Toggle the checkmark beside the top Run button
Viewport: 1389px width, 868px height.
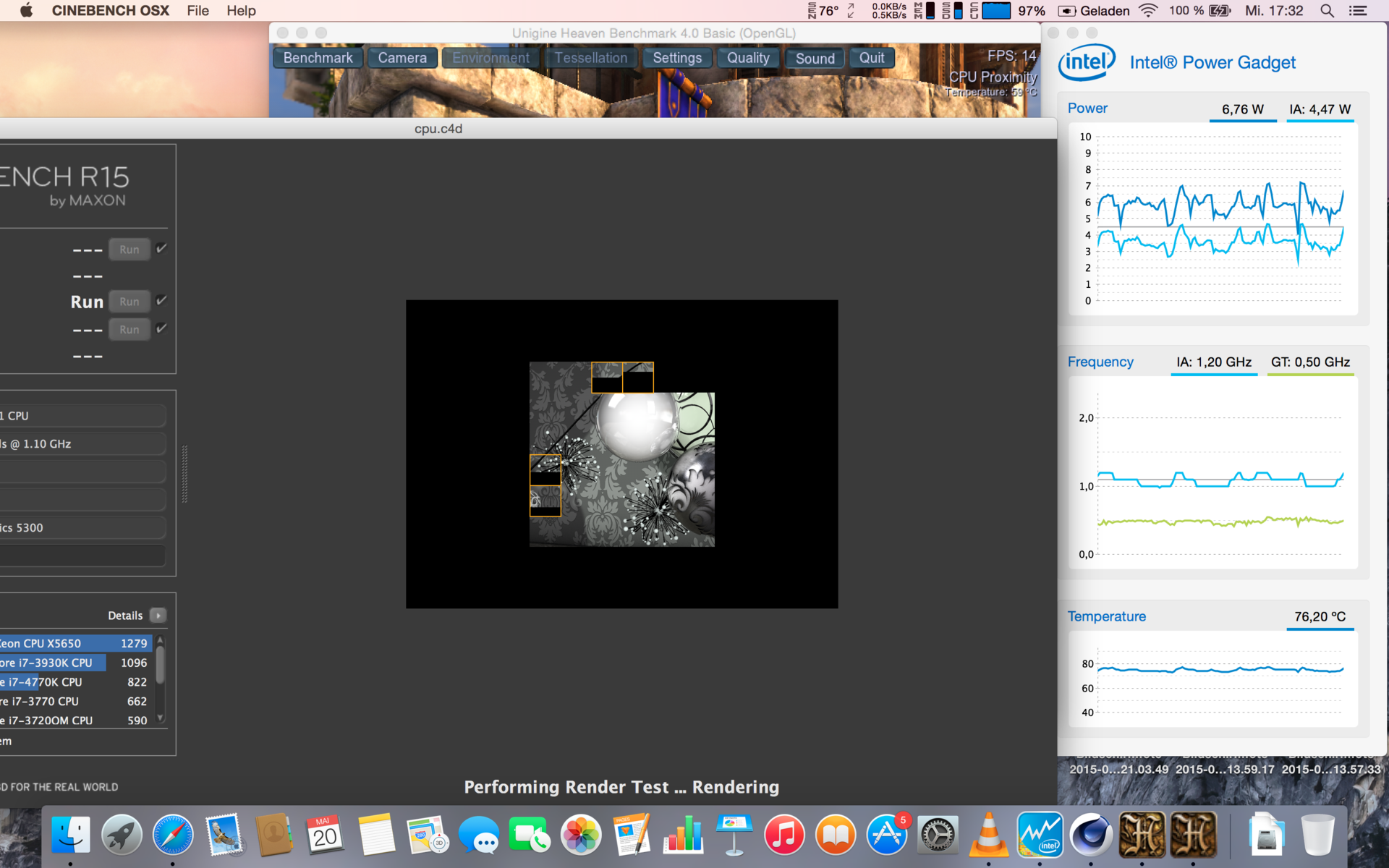(161, 249)
